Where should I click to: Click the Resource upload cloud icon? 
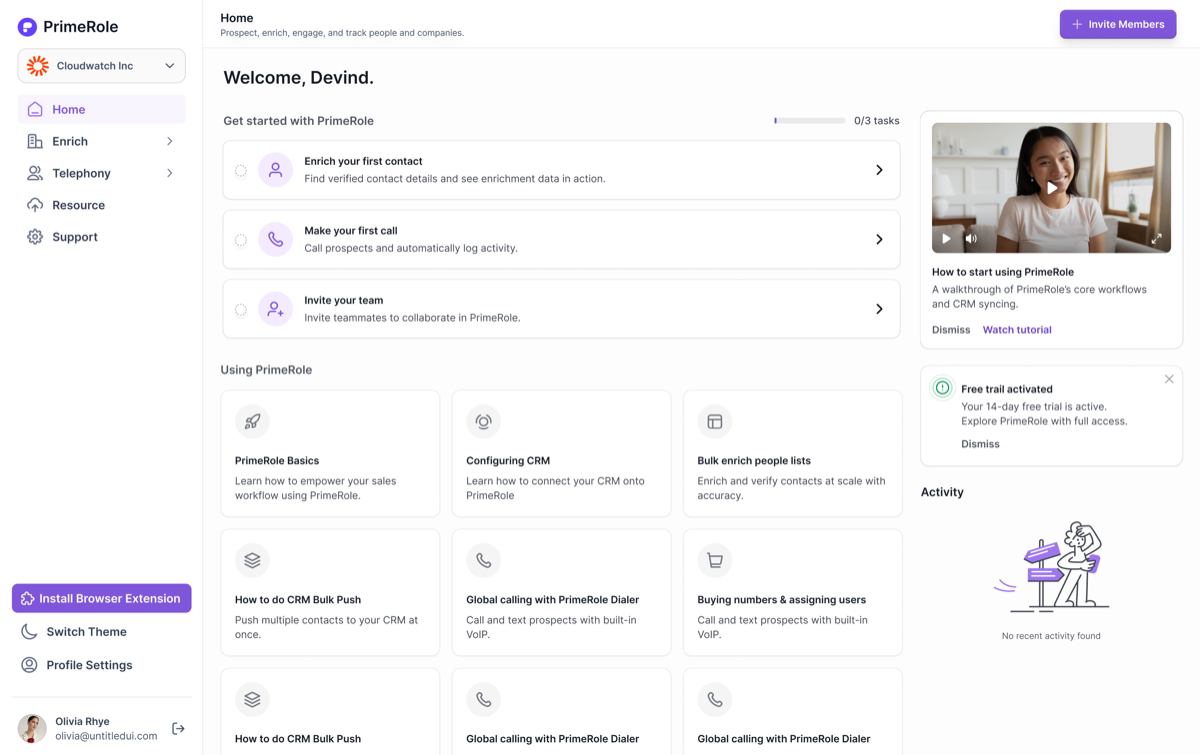point(35,205)
